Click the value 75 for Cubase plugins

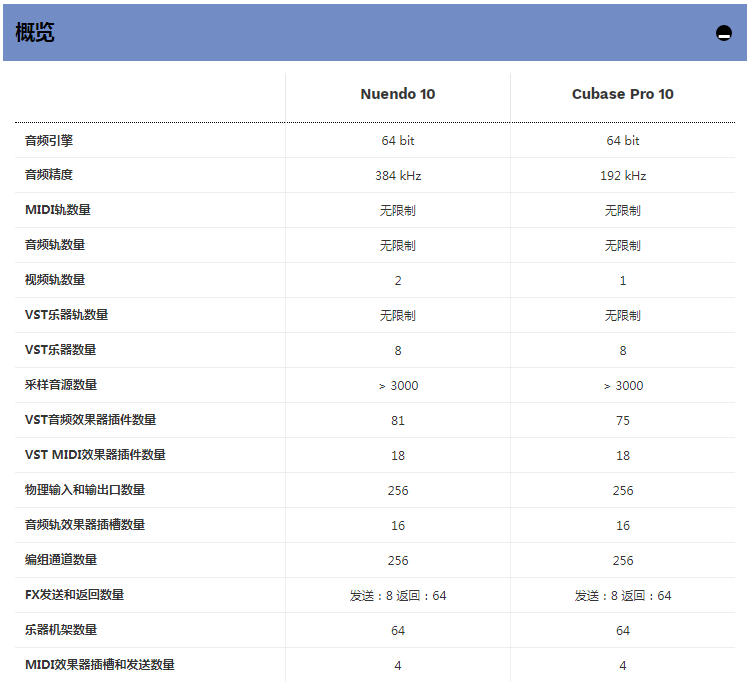click(x=623, y=420)
